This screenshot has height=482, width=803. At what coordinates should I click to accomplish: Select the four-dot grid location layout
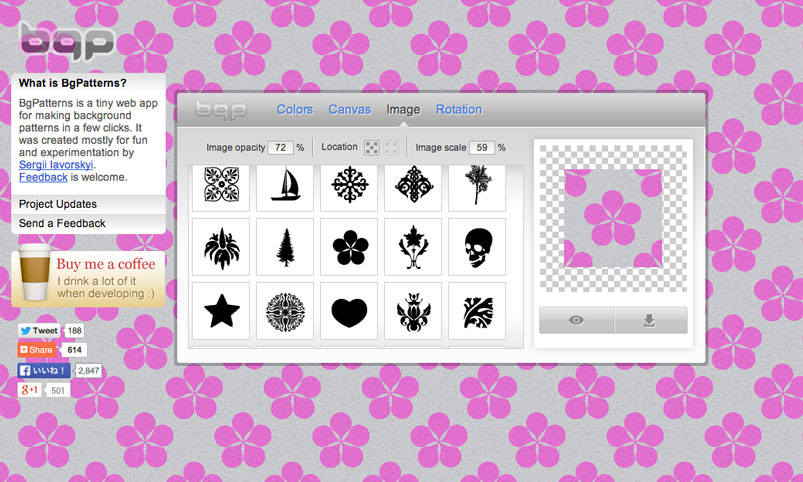point(390,148)
